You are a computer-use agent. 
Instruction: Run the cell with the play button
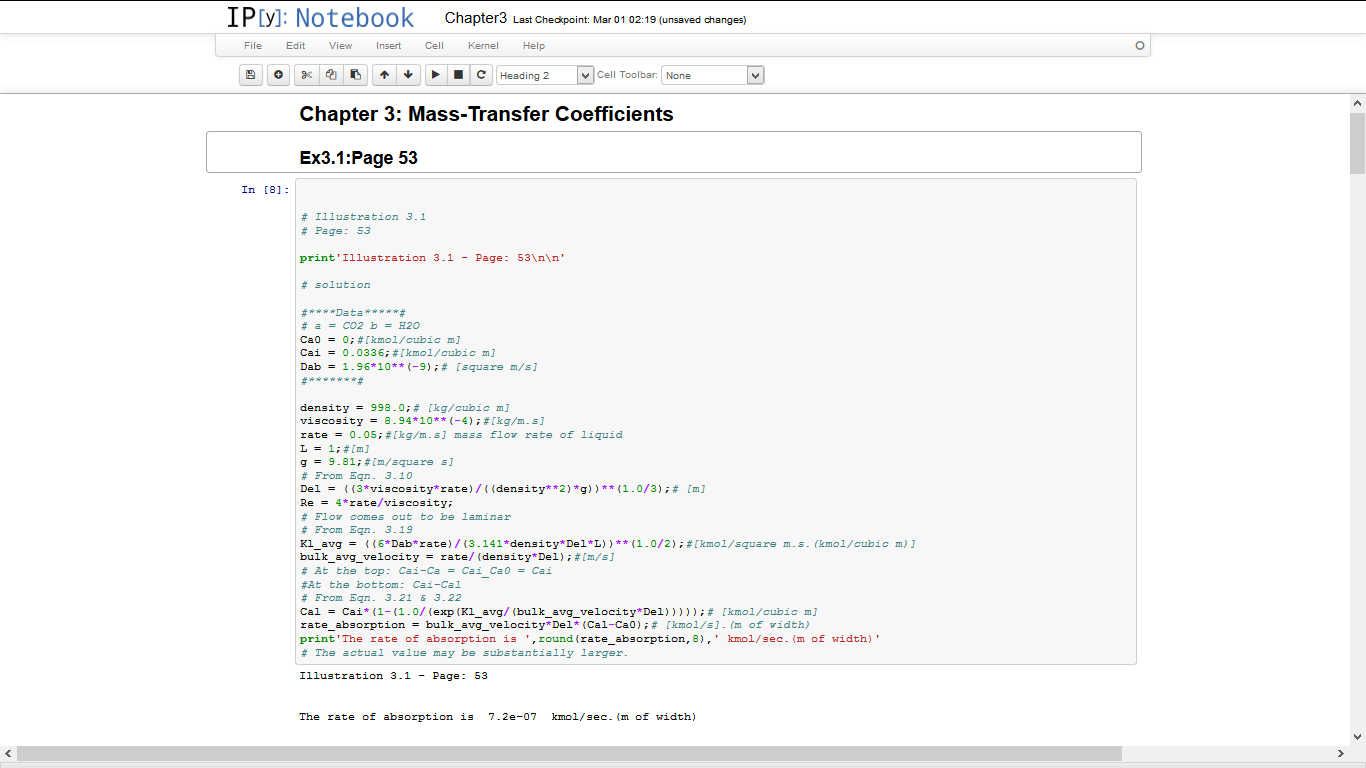tap(435, 75)
